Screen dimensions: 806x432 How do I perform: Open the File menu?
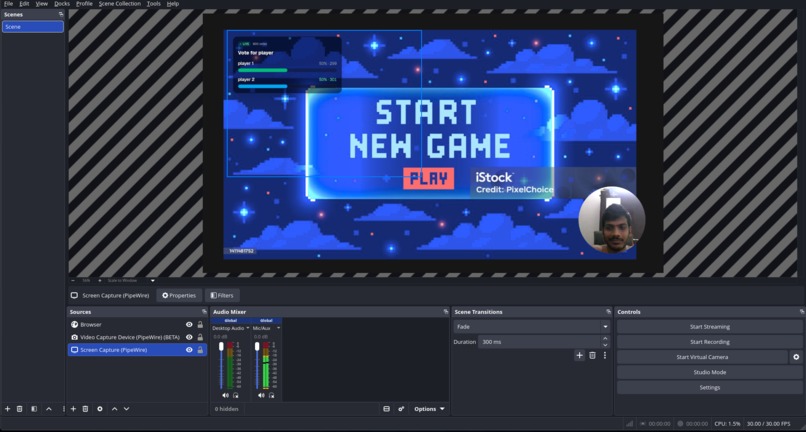pos(9,4)
